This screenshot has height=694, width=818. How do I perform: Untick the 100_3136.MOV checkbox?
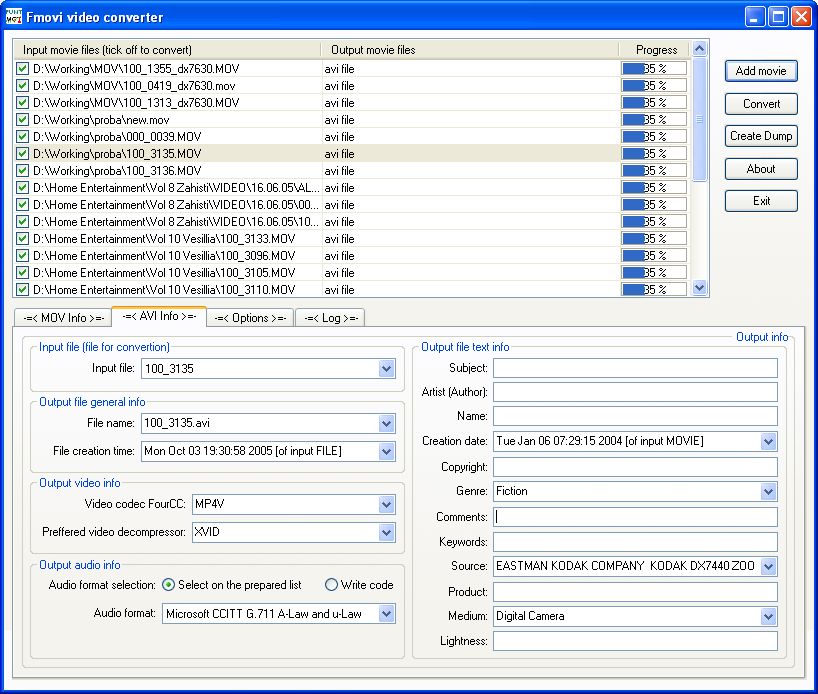point(23,171)
